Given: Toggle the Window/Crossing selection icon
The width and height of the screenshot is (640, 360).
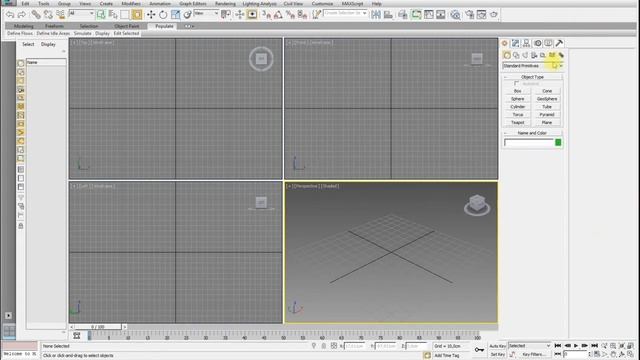Looking at the screenshot, I should tap(137, 15).
